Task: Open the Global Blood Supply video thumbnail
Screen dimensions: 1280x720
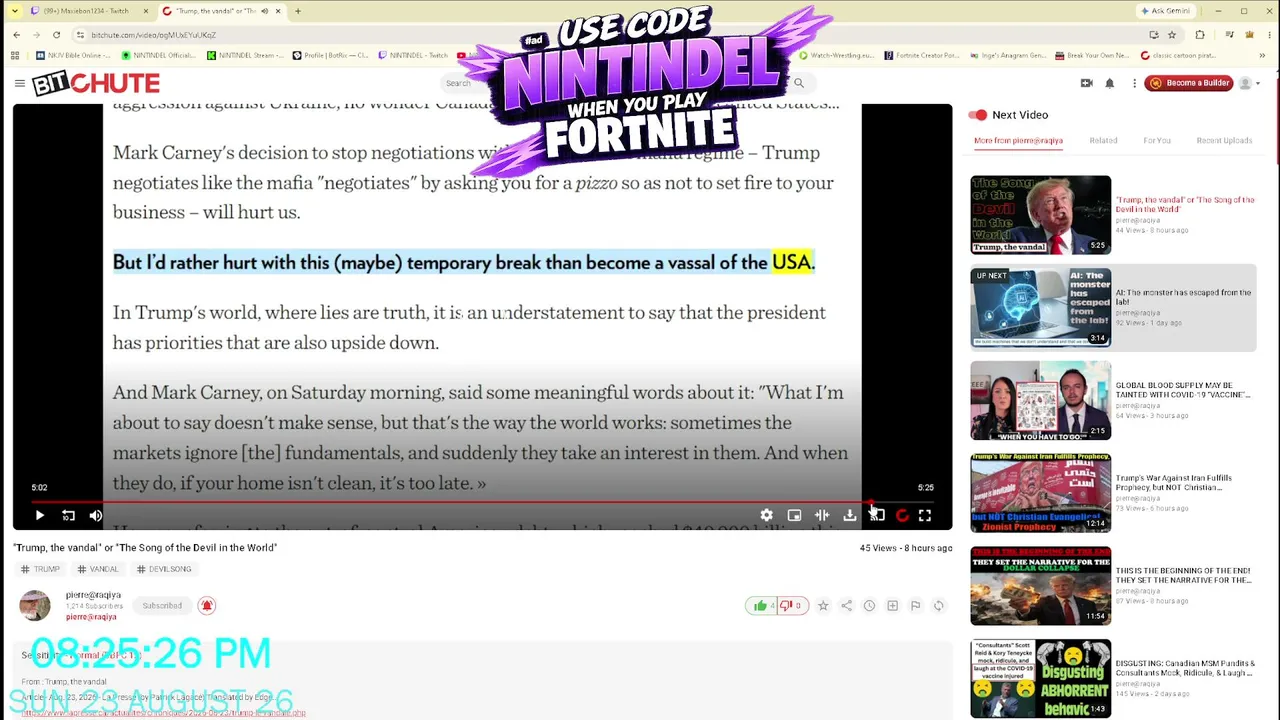Action: 1040,400
